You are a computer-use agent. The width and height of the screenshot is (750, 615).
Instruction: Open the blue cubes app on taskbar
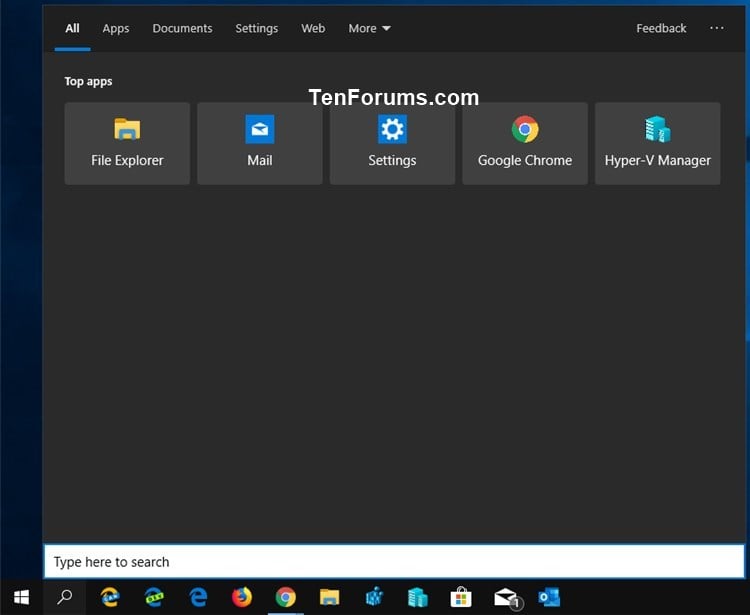tap(374, 597)
